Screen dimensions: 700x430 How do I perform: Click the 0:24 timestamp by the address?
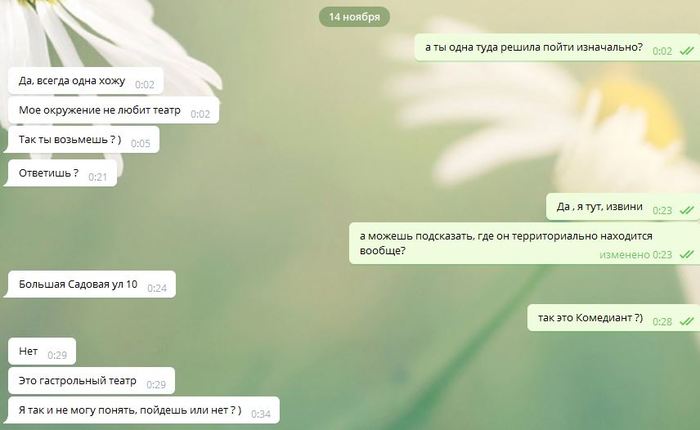(x=157, y=288)
